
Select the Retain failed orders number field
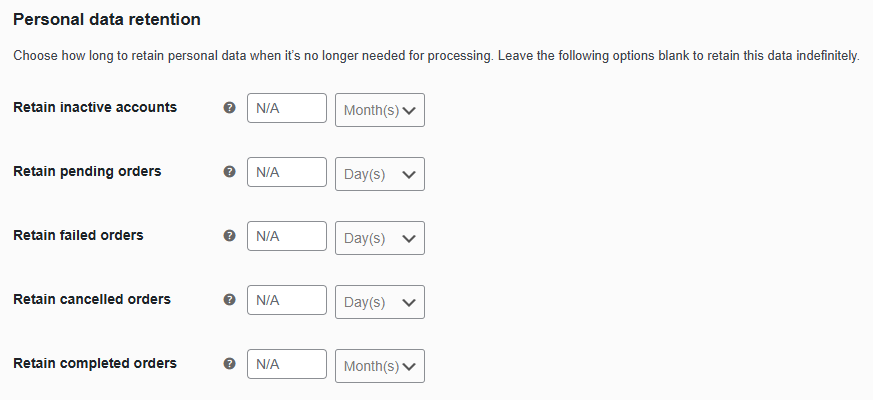tap(287, 236)
